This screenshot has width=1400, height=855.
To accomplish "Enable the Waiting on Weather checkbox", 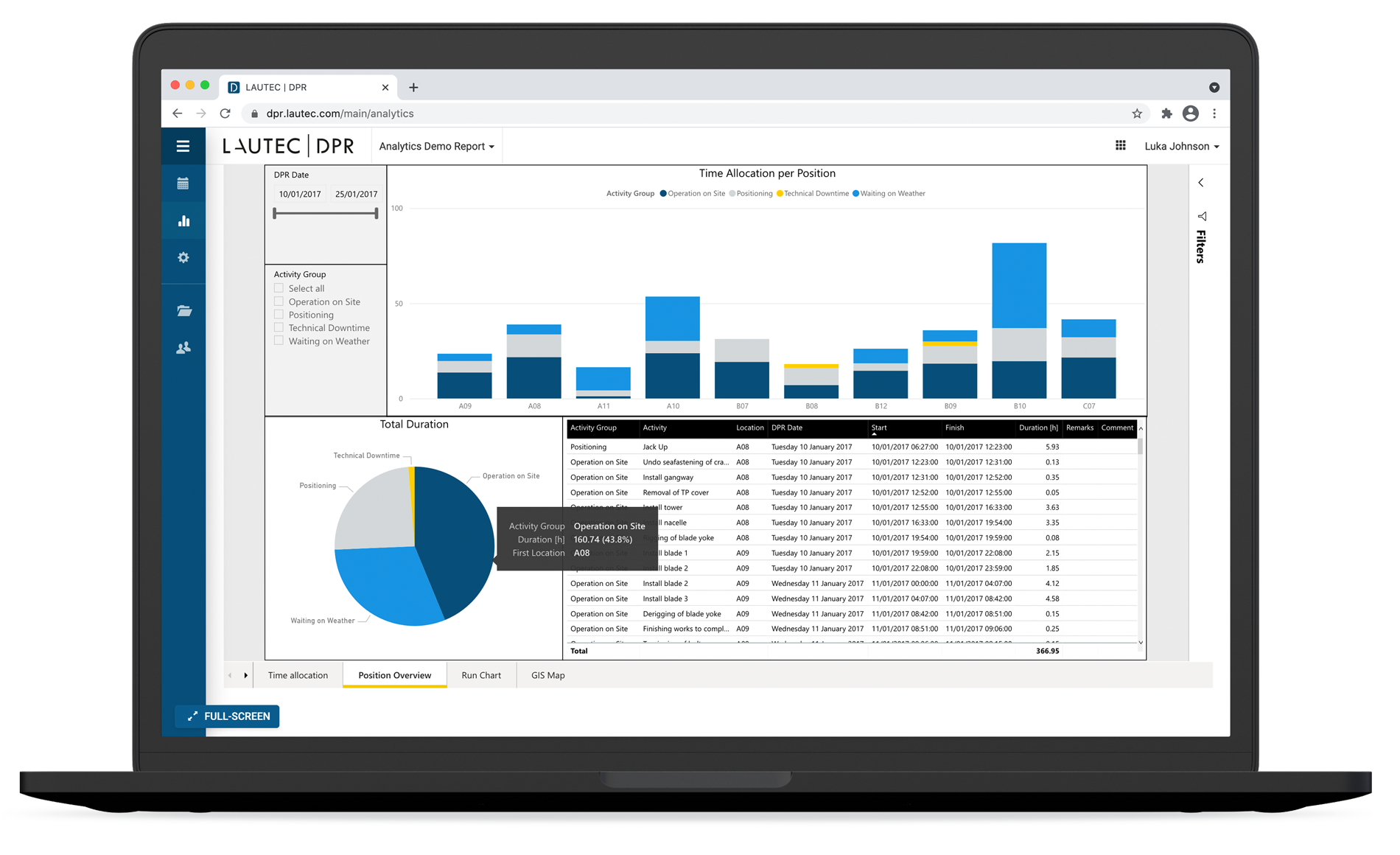I will [x=279, y=341].
